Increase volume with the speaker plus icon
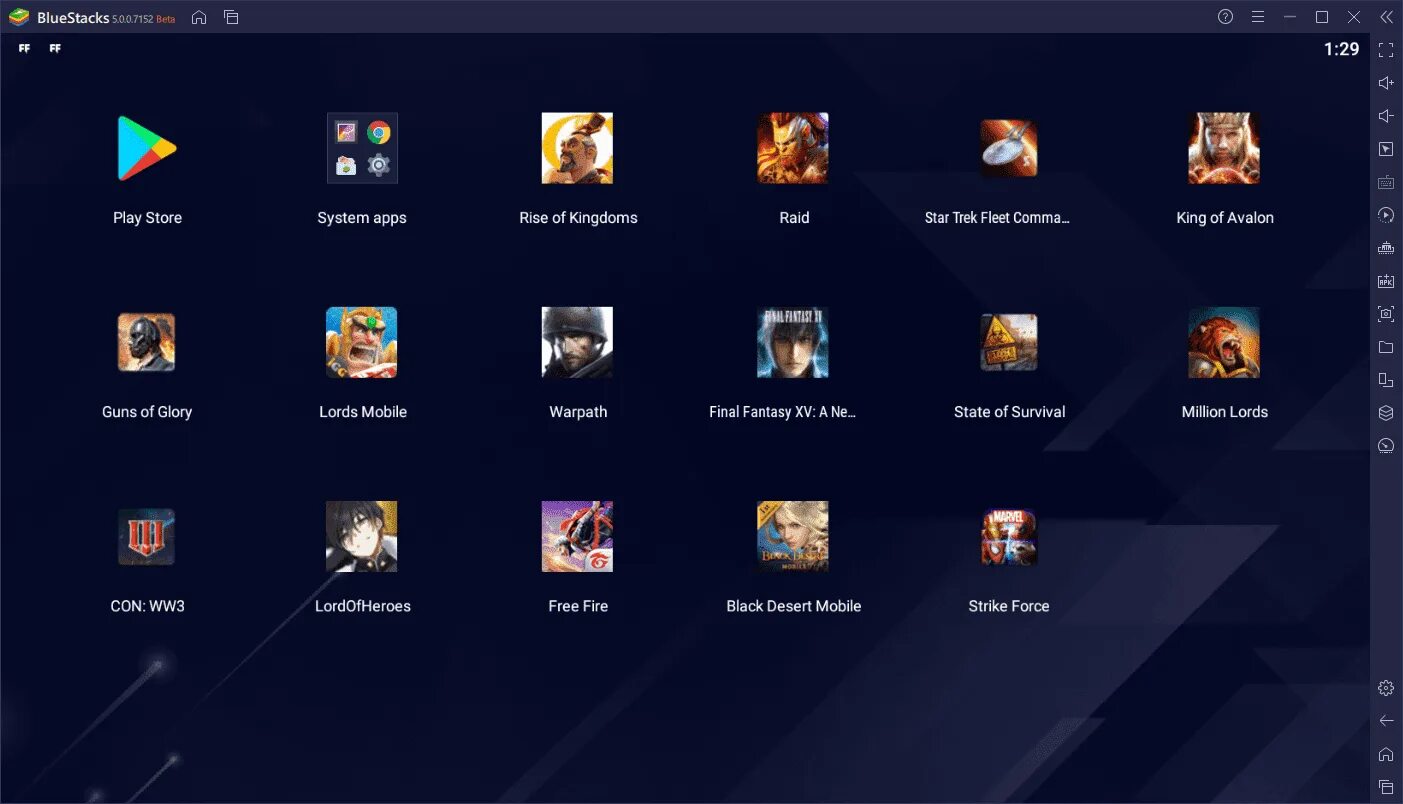The image size is (1403, 804). (x=1386, y=83)
